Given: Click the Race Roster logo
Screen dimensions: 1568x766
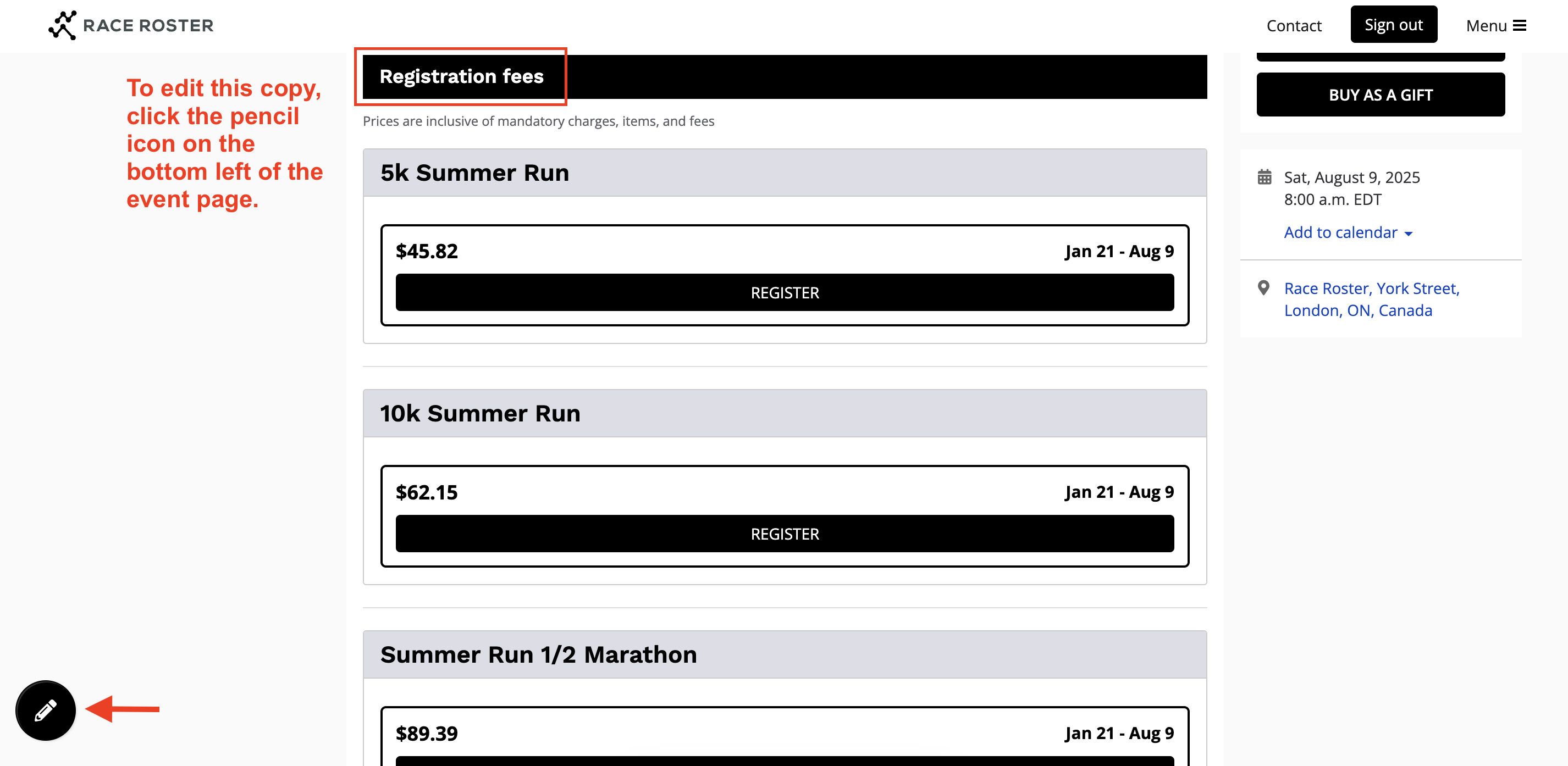Looking at the screenshot, I should (131, 26).
